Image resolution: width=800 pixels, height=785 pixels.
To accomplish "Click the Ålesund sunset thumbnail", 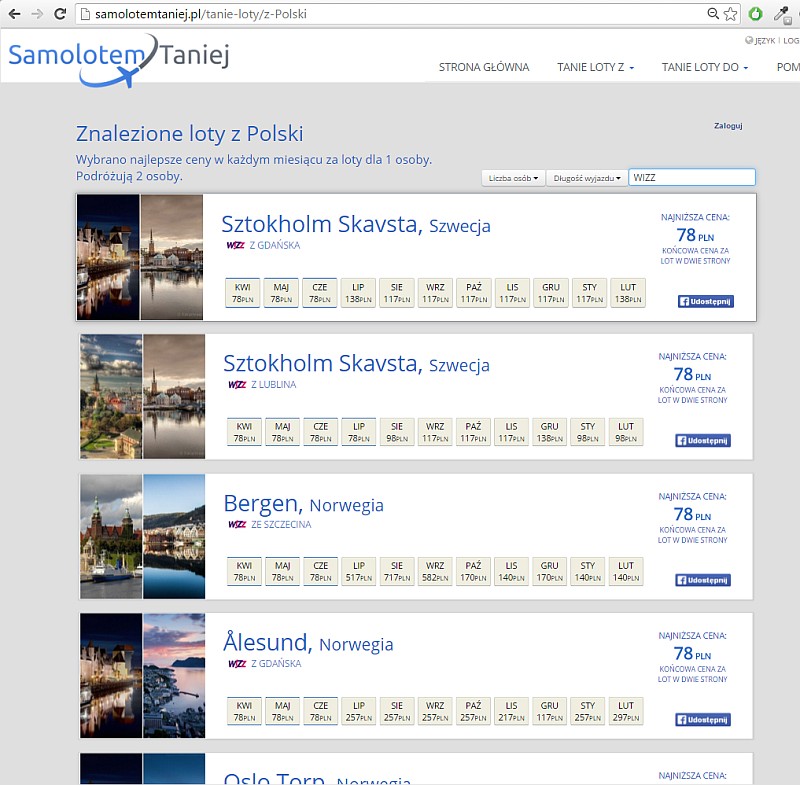I will tap(174, 675).
